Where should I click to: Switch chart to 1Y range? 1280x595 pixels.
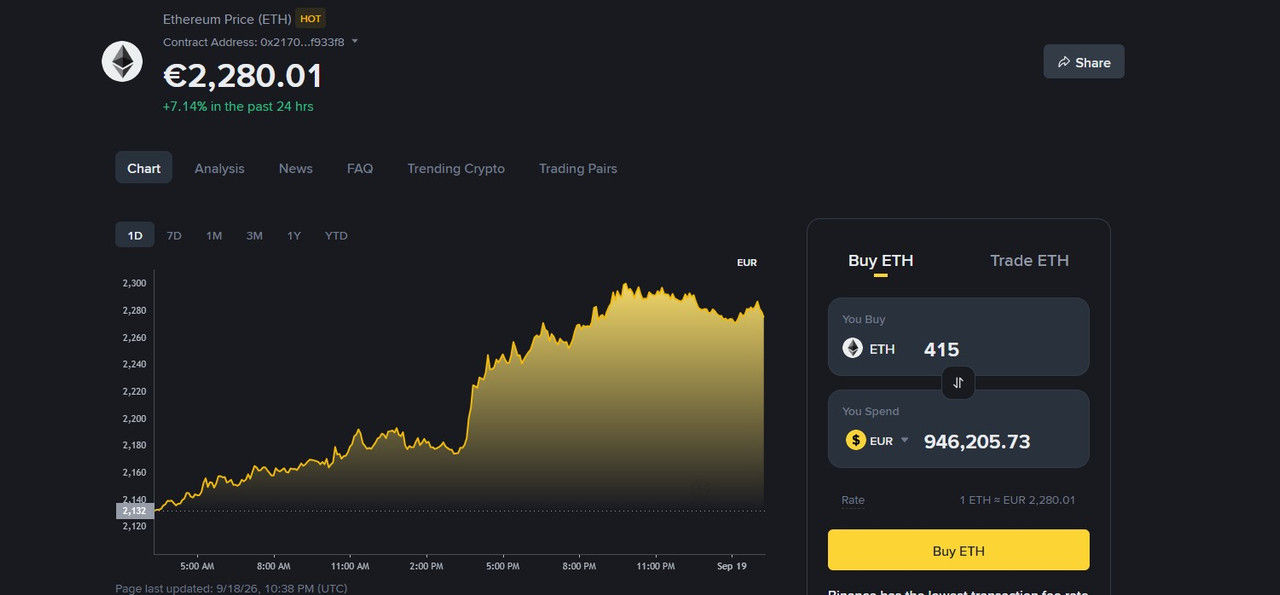coord(294,235)
